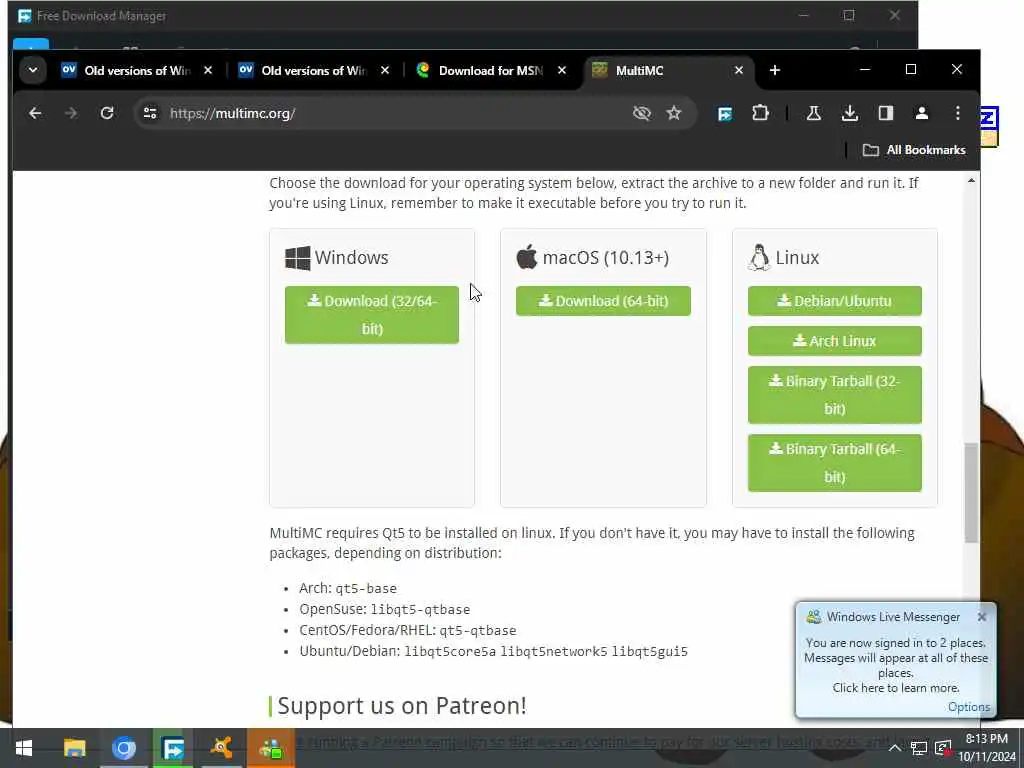Click the OpenSuse: libqt5-qtbase list item
The width and height of the screenshot is (1024, 768).
click(x=385, y=609)
